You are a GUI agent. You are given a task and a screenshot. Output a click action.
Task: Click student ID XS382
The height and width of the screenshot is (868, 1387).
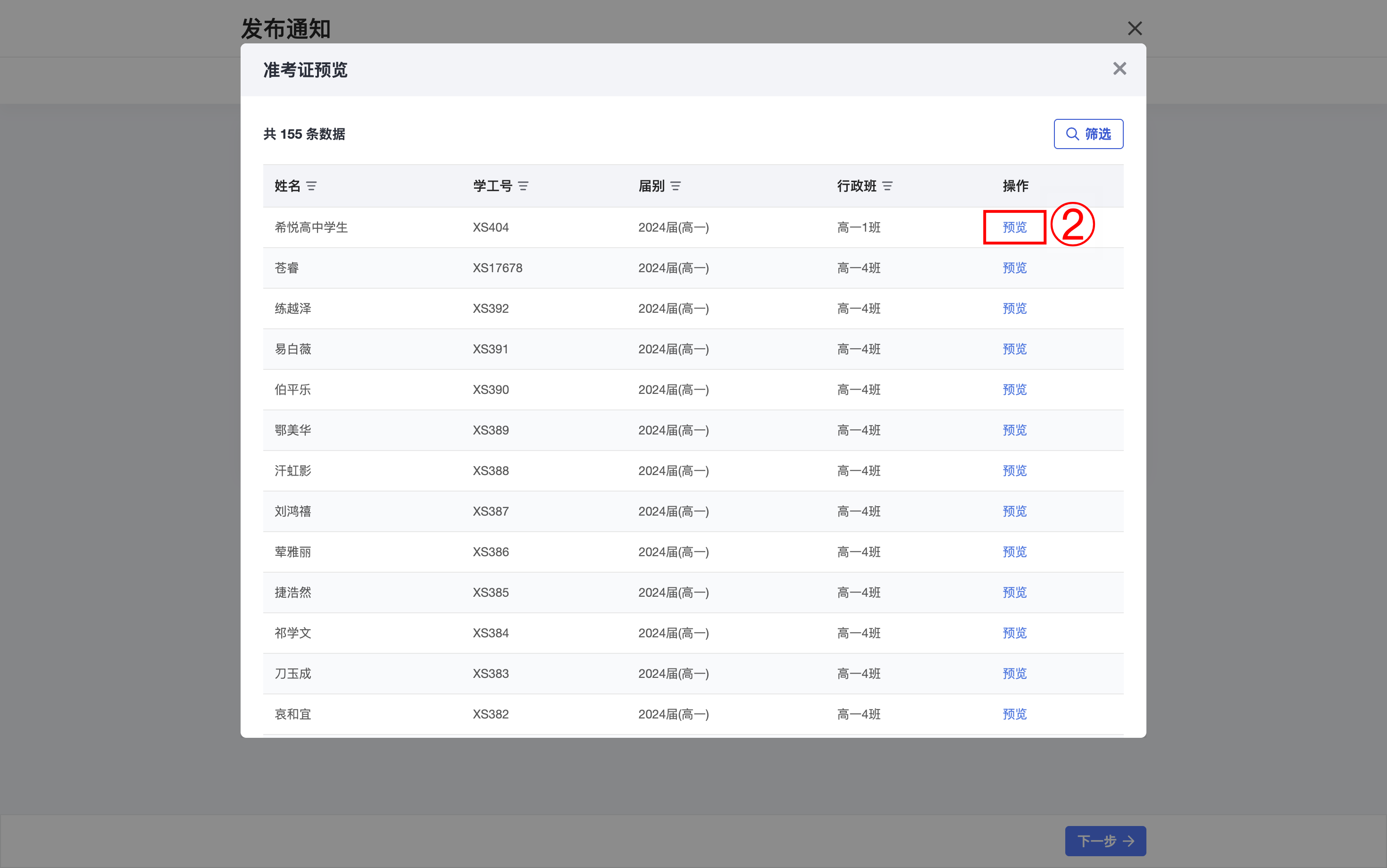coord(491,714)
